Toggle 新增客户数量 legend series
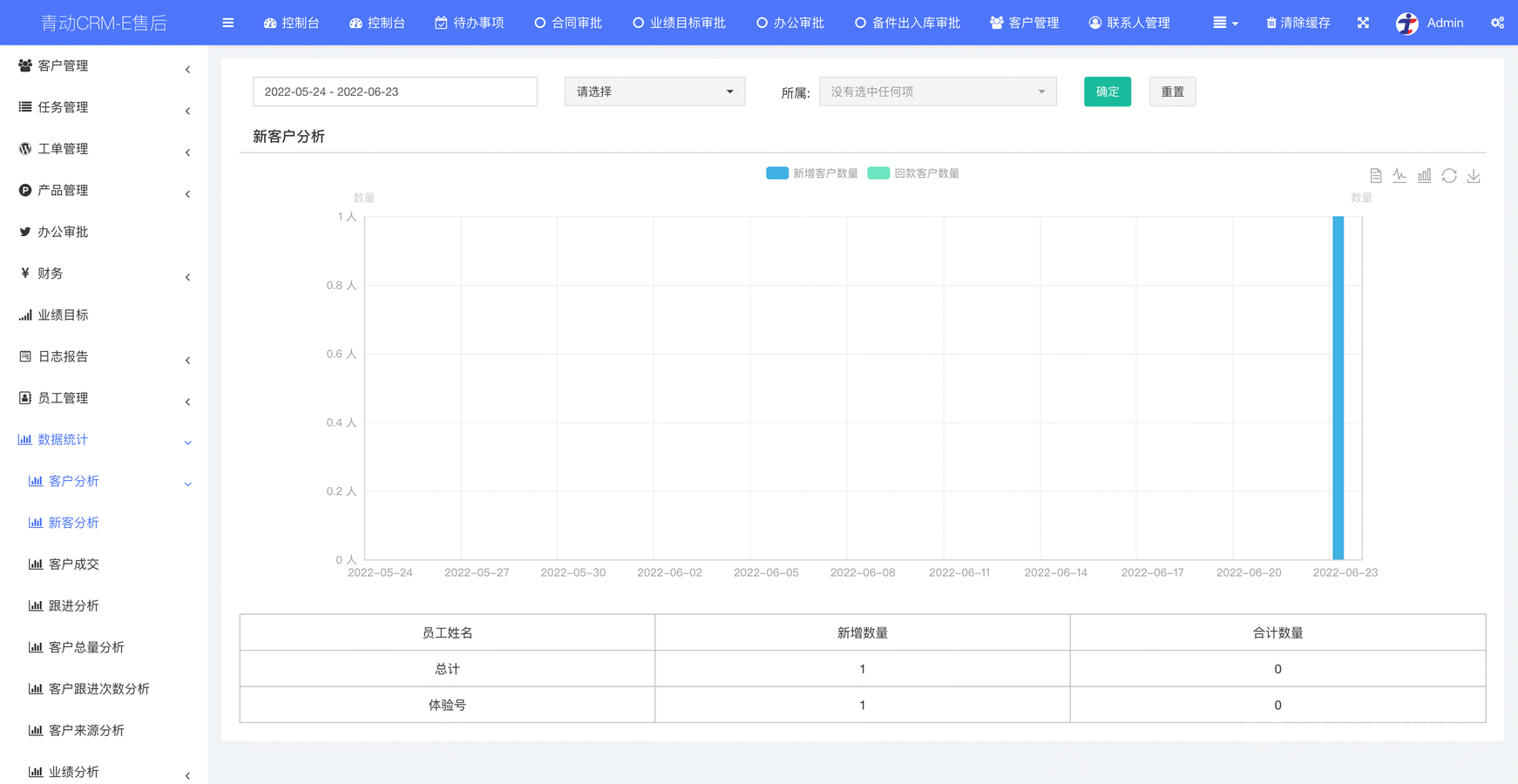1518x784 pixels. pyautogui.click(x=812, y=173)
